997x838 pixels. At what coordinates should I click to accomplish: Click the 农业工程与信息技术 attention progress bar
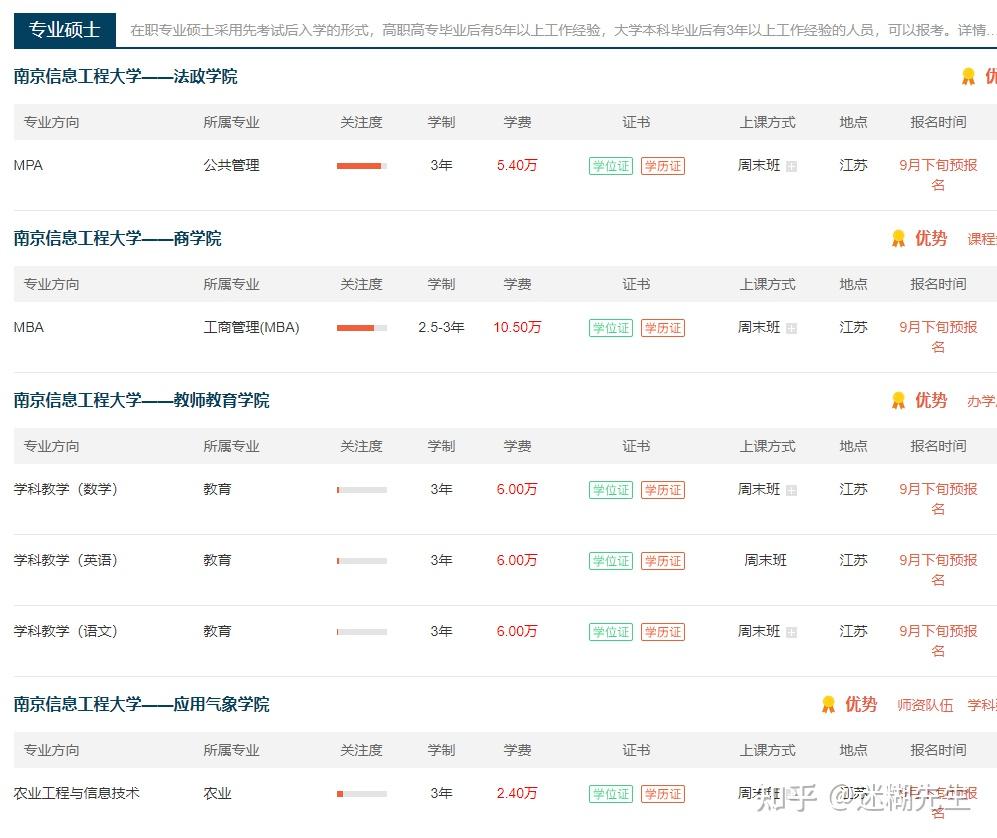(x=362, y=794)
